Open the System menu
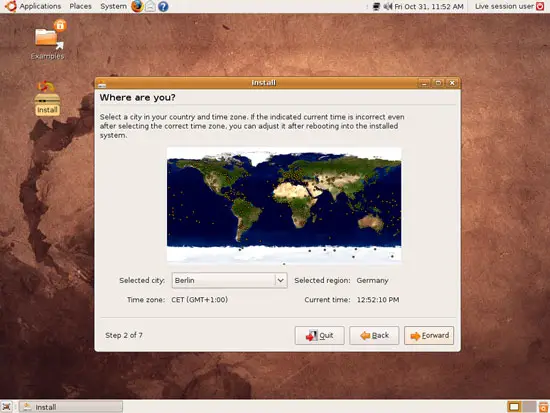This screenshot has width=550, height=413. coord(113,6)
